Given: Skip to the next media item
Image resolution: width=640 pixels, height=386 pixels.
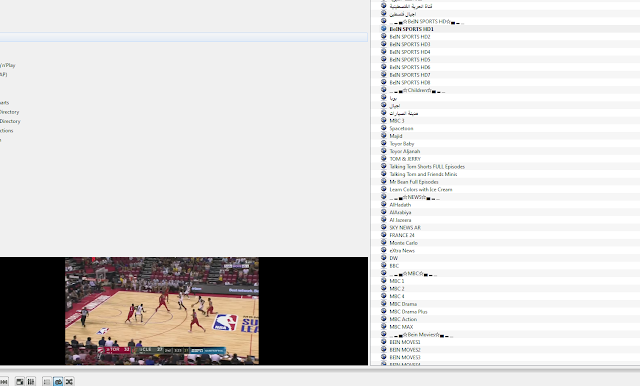Looking at the screenshot, I should tap(4, 382).
